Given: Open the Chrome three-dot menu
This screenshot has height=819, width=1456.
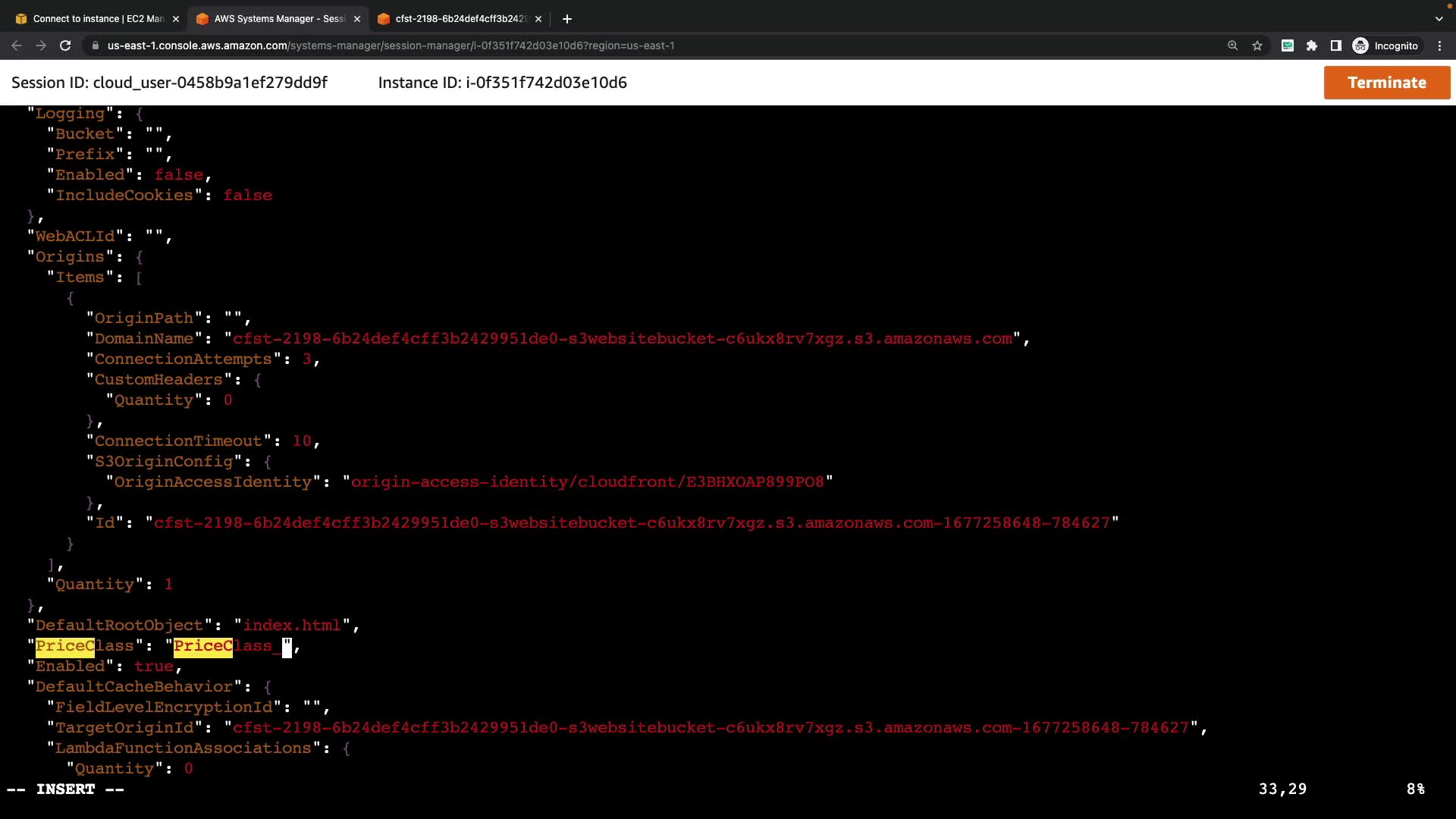Looking at the screenshot, I should click(1439, 45).
